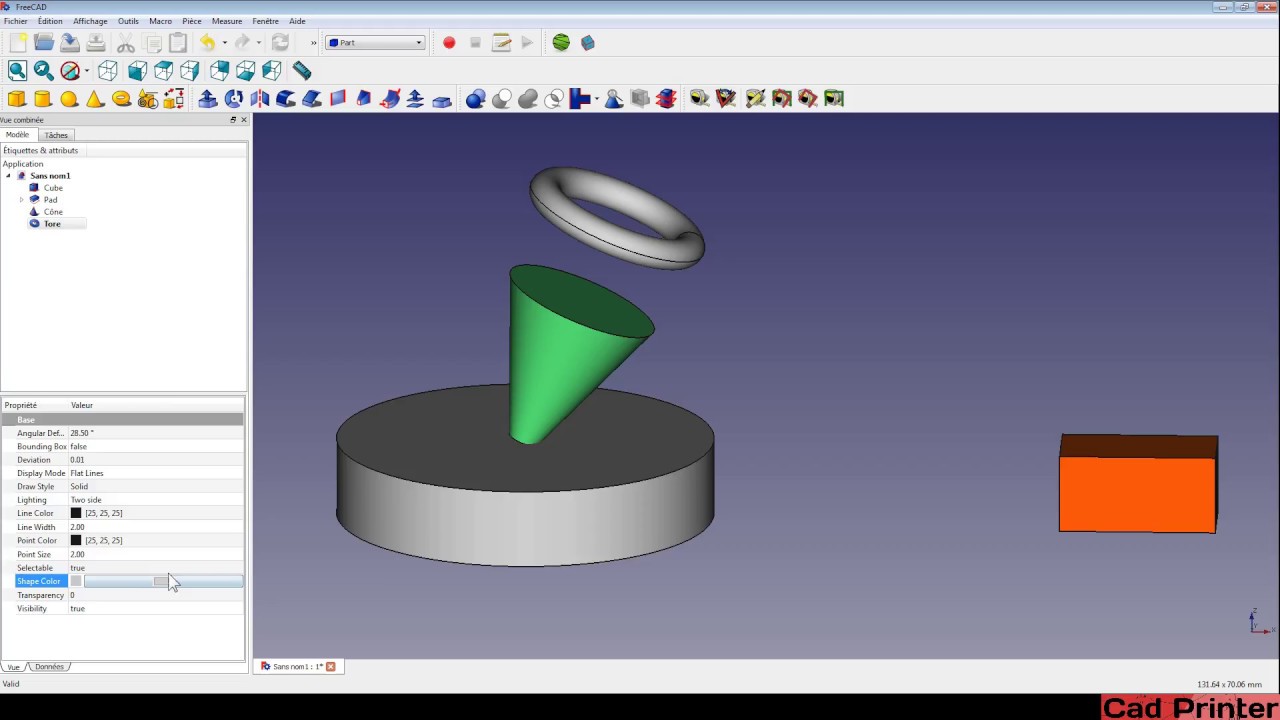Open the parametric primitives creation tool

click(x=147, y=98)
